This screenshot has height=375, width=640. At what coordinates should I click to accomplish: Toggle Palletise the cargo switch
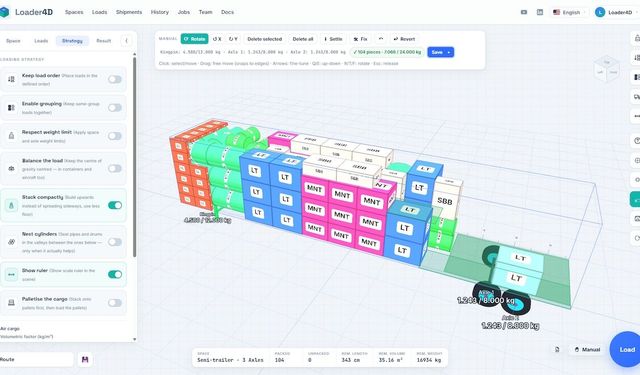pos(115,303)
